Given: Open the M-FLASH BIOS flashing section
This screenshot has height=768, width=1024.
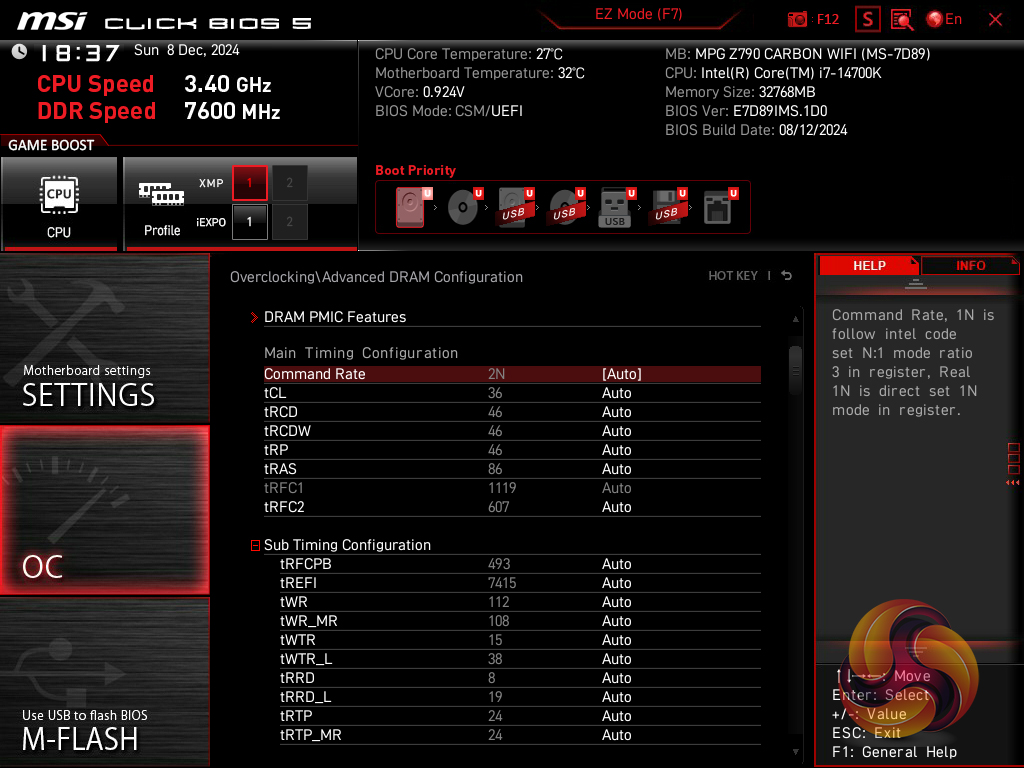Looking at the screenshot, I should click(104, 682).
